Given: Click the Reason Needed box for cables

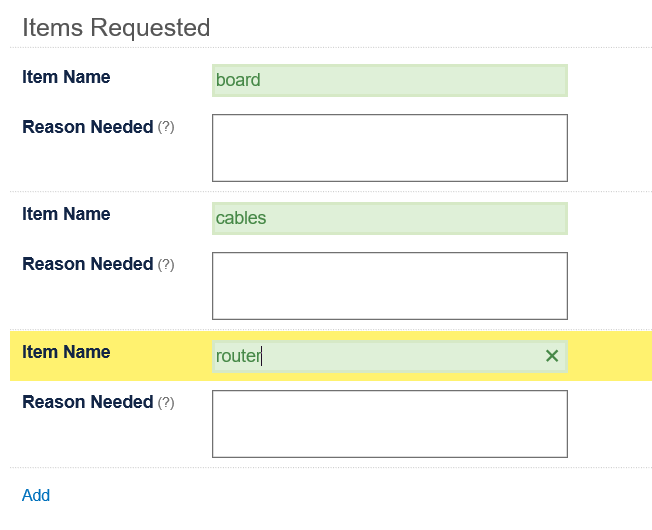Looking at the screenshot, I should (389, 286).
